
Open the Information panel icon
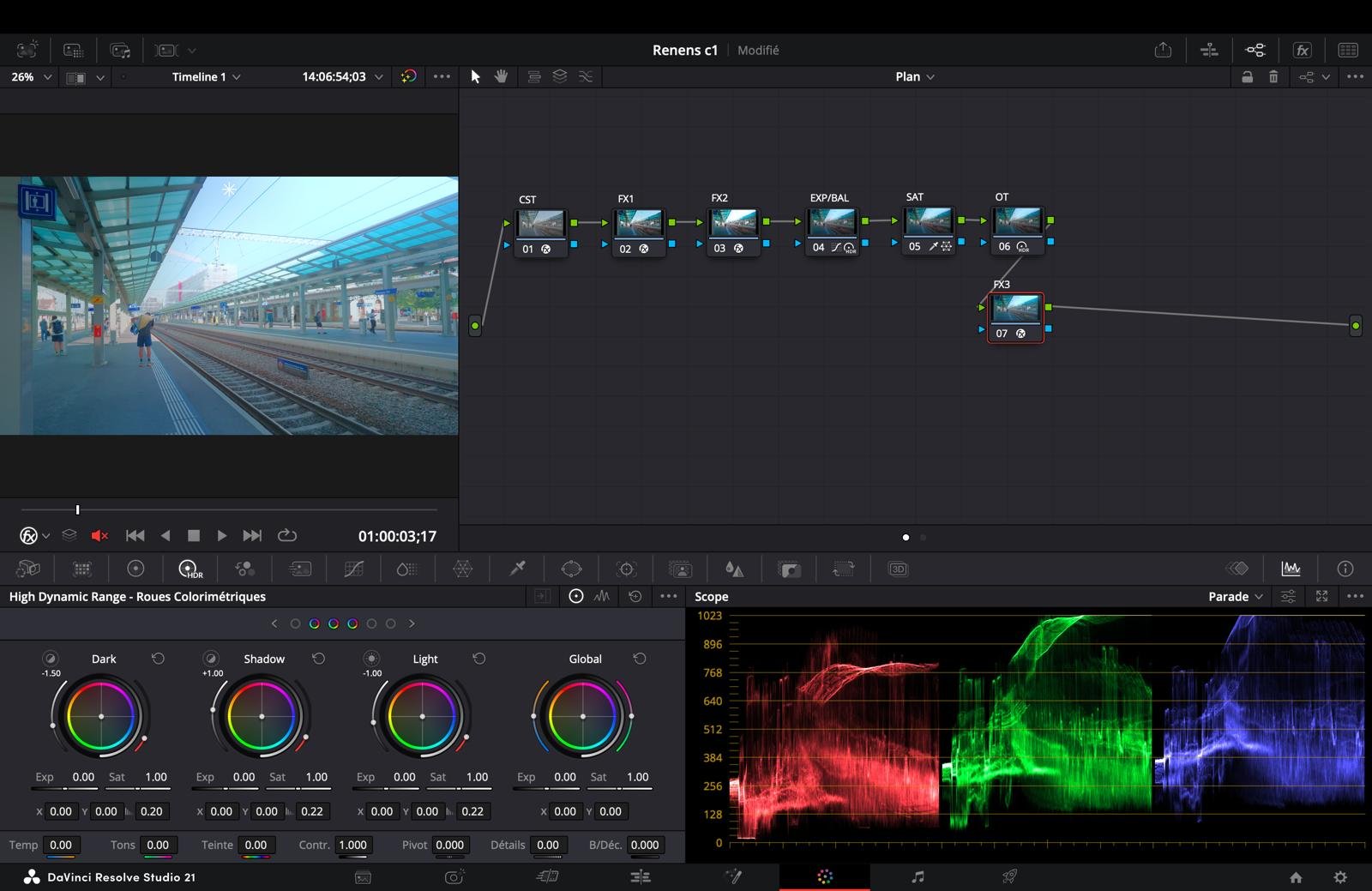coord(1345,569)
